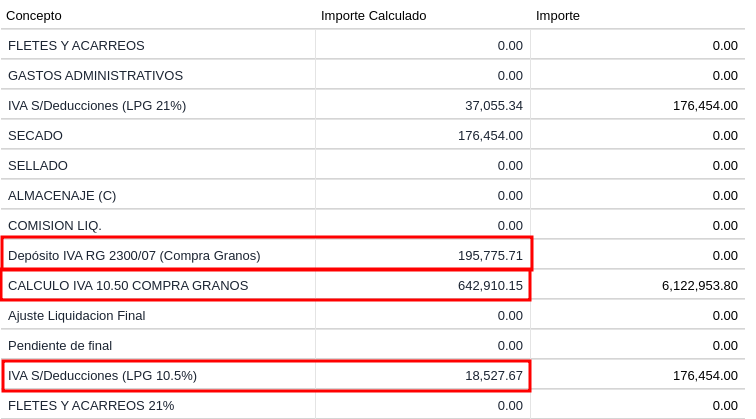Select the FLETES Y ACARREOS concept cell
Screen dimensions: 756x419
(76, 45)
